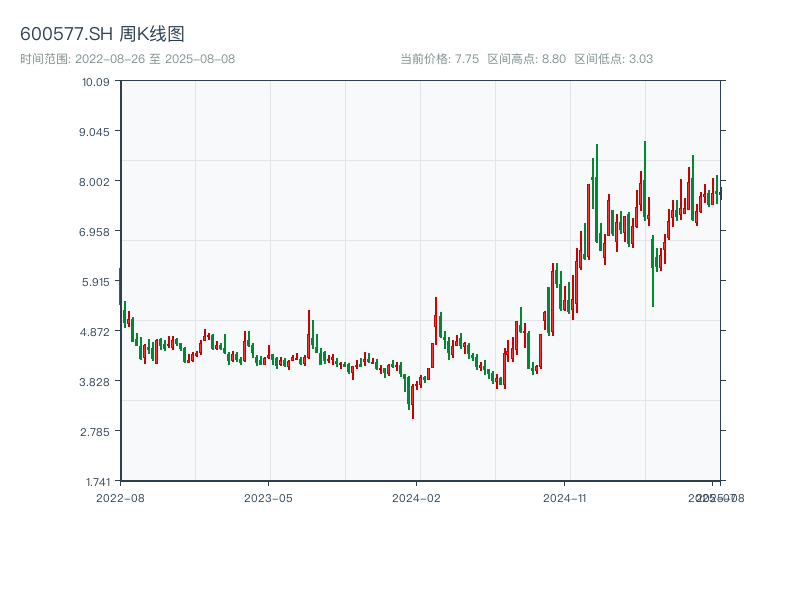
Task: Click the 5.915 y-axis label
Action: click(x=96, y=282)
